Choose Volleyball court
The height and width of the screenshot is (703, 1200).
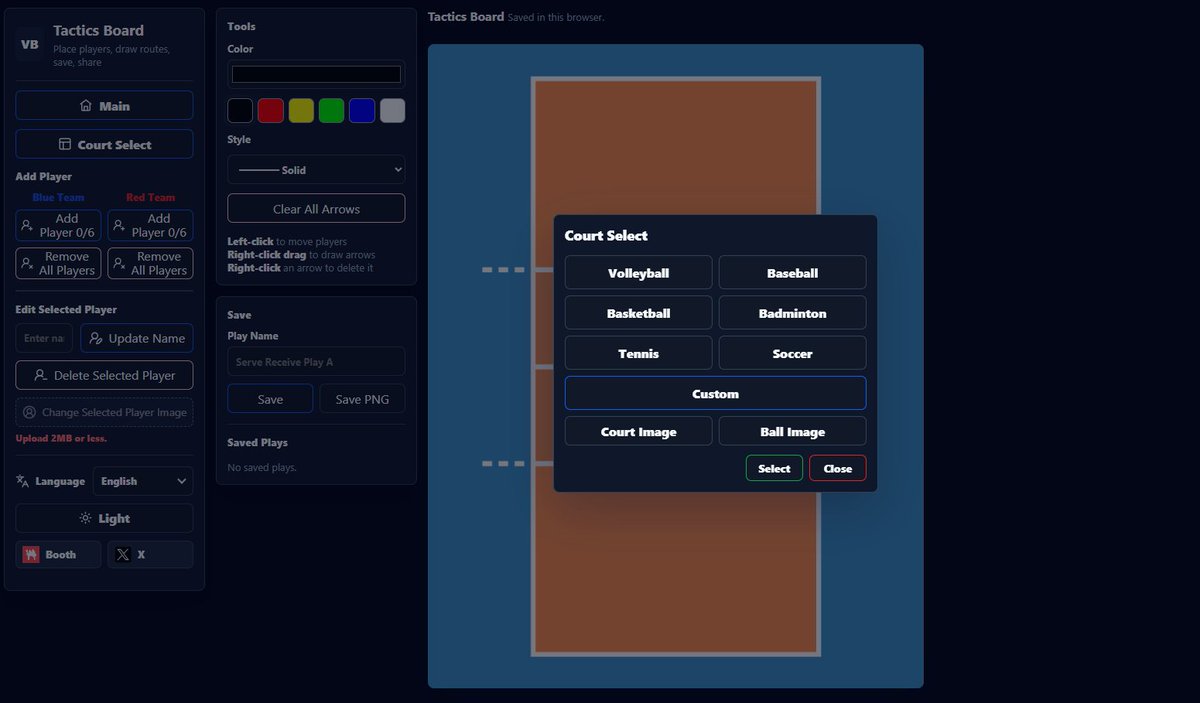638,273
